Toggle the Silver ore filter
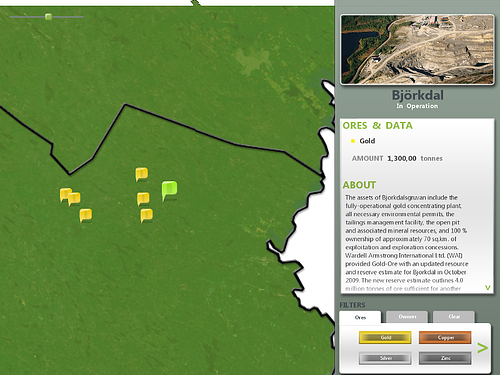Image resolution: width=500 pixels, height=375 pixels. tap(385, 358)
